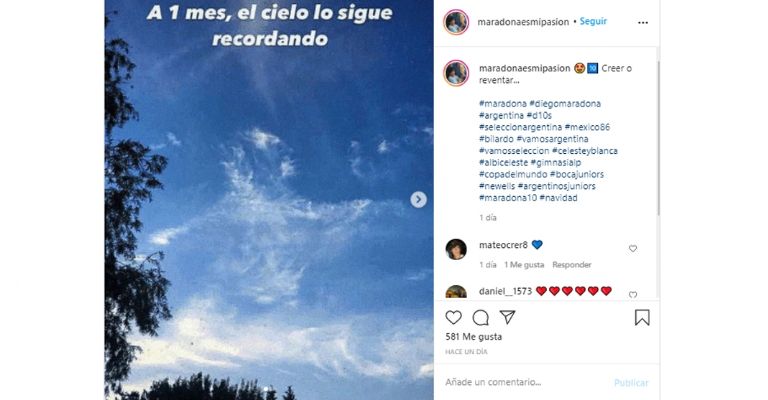Viewport: 768px width, 400px height.
Task: Open the comment bubble icon
Action: [480, 318]
